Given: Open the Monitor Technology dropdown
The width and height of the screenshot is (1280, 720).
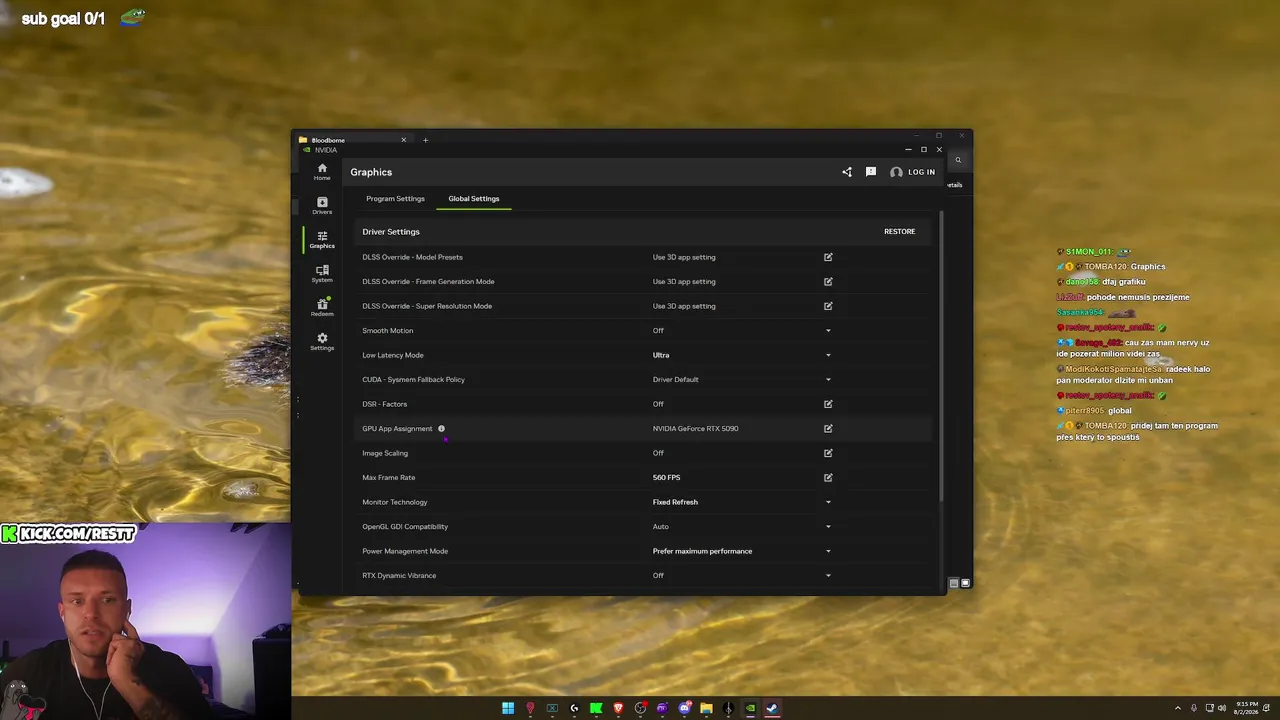Looking at the screenshot, I should [828, 502].
